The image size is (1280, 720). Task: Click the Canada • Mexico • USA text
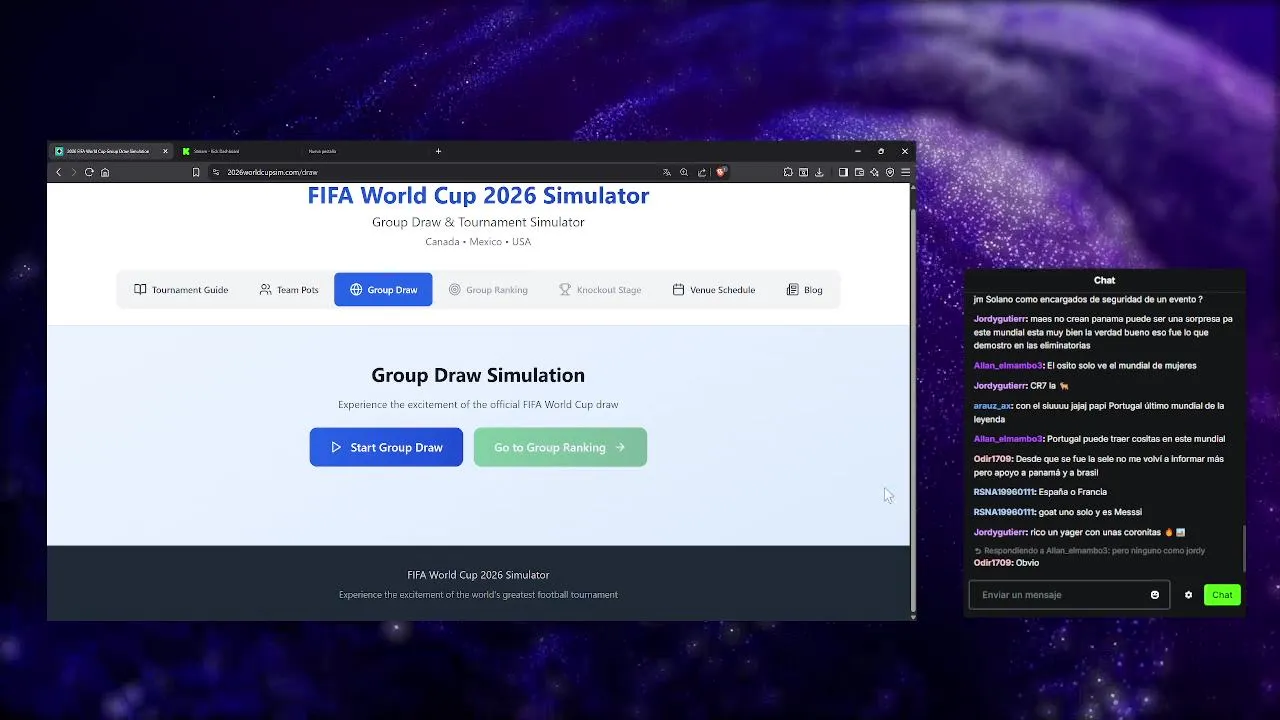pyautogui.click(x=478, y=242)
